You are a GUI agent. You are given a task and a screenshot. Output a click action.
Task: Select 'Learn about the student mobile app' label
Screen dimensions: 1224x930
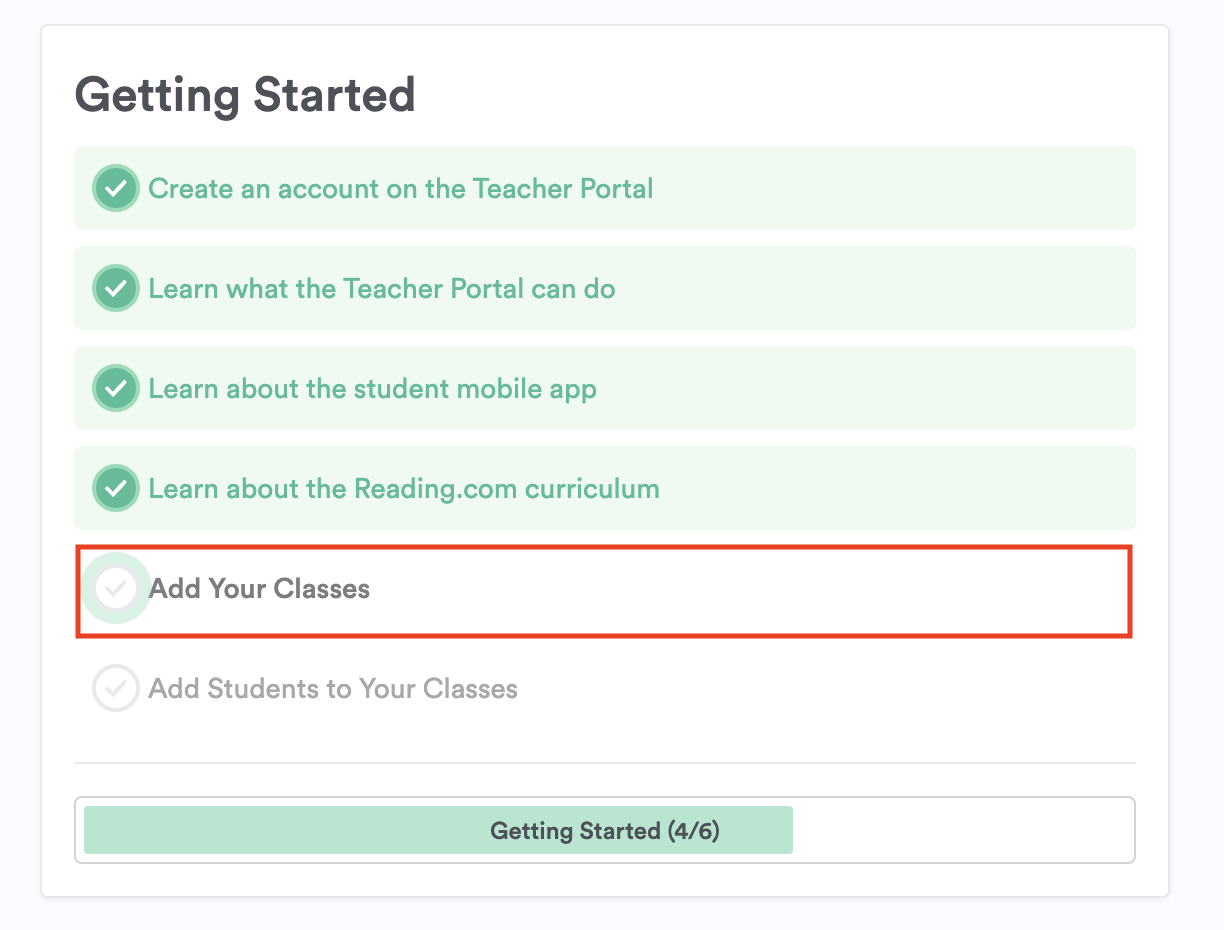click(372, 388)
